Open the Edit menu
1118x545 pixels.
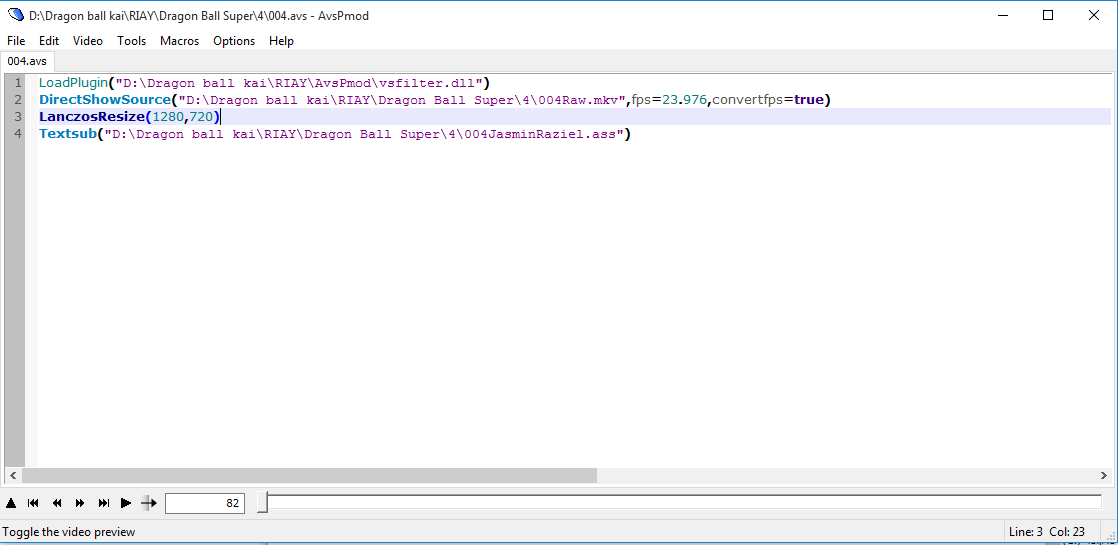[x=49, y=41]
